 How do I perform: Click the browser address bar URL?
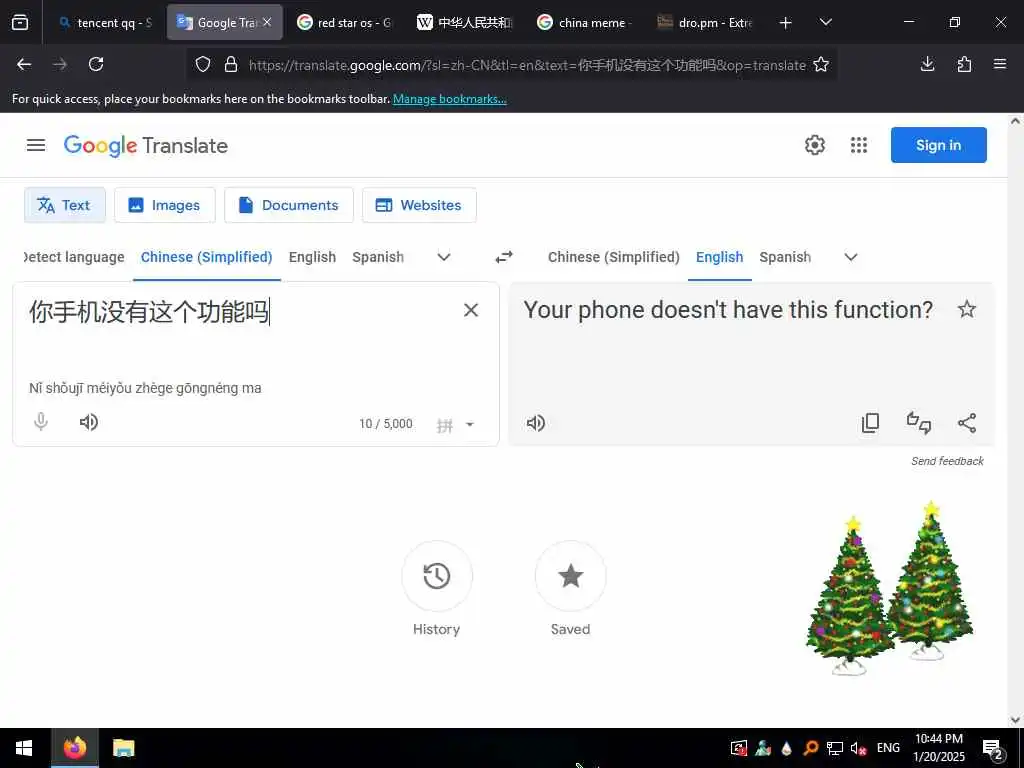point(527,65)
